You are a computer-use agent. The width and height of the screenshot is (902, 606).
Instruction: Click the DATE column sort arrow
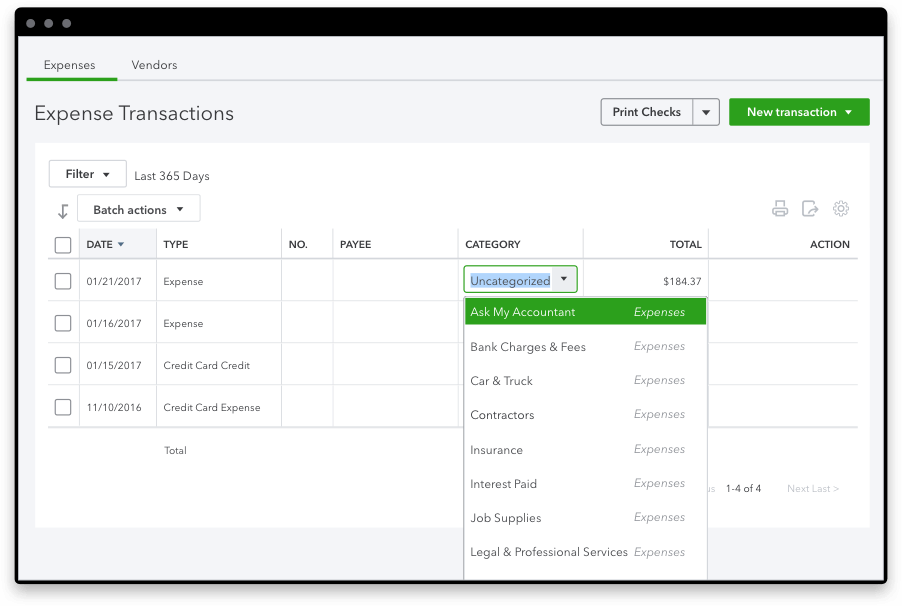(121, 245)
